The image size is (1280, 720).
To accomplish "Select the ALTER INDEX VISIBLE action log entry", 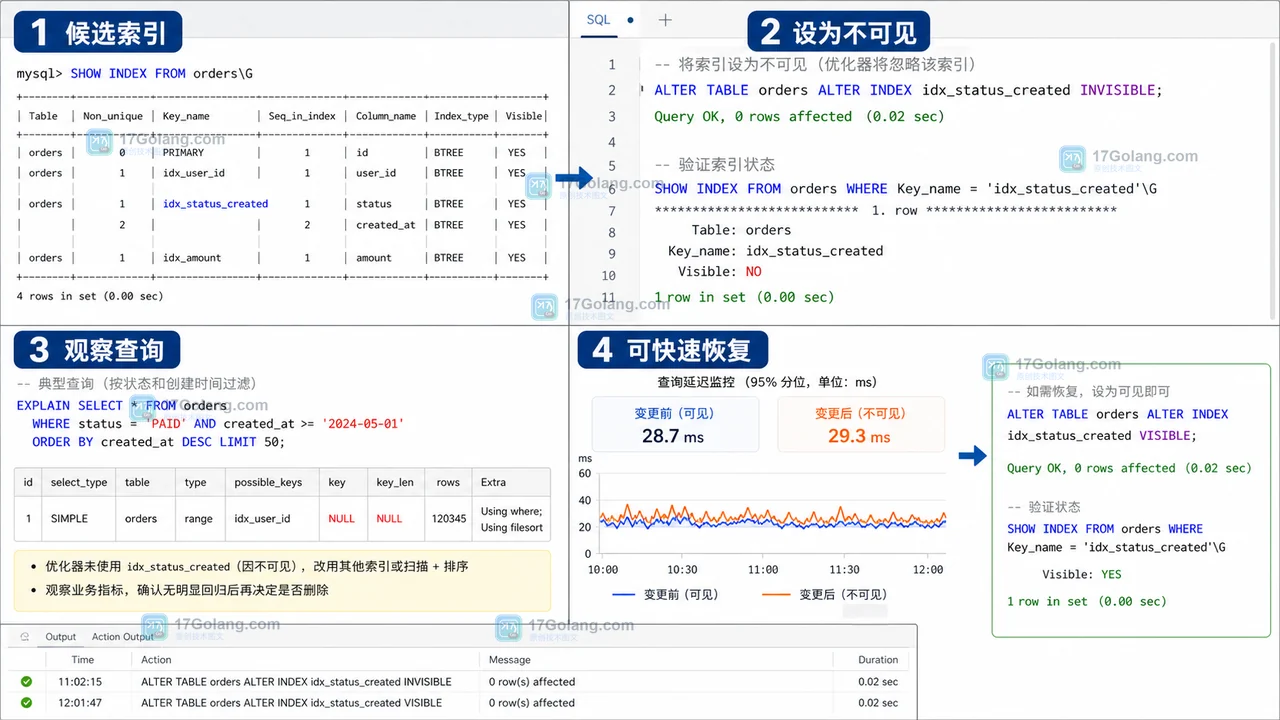I will coord(291,703).
